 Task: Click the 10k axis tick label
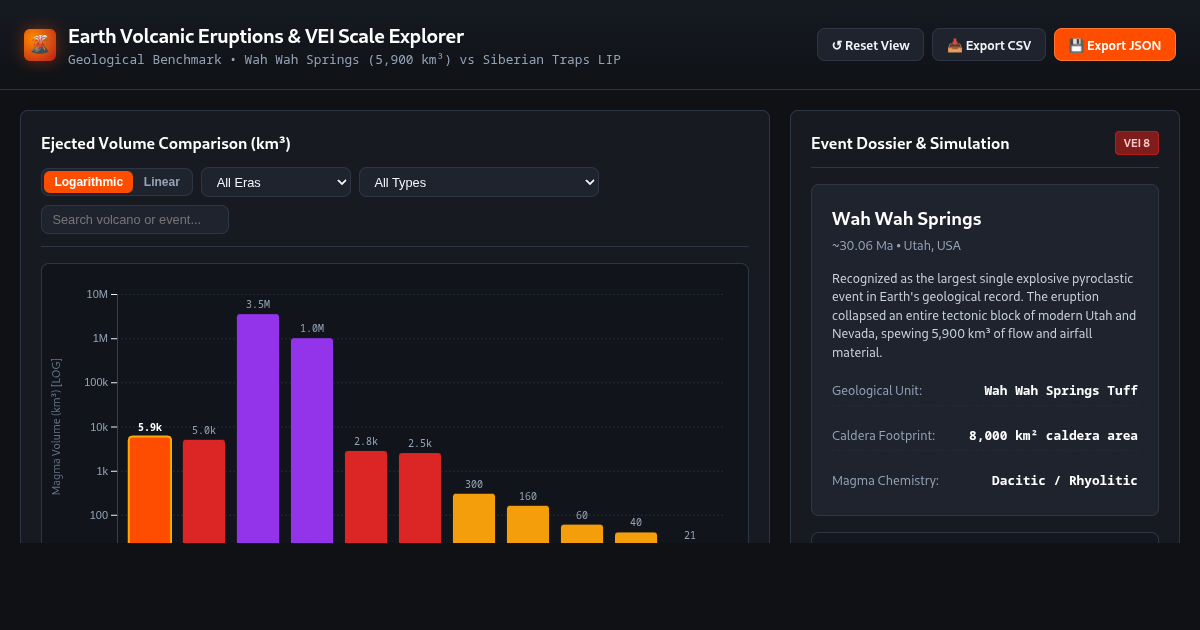pos(99,427)
